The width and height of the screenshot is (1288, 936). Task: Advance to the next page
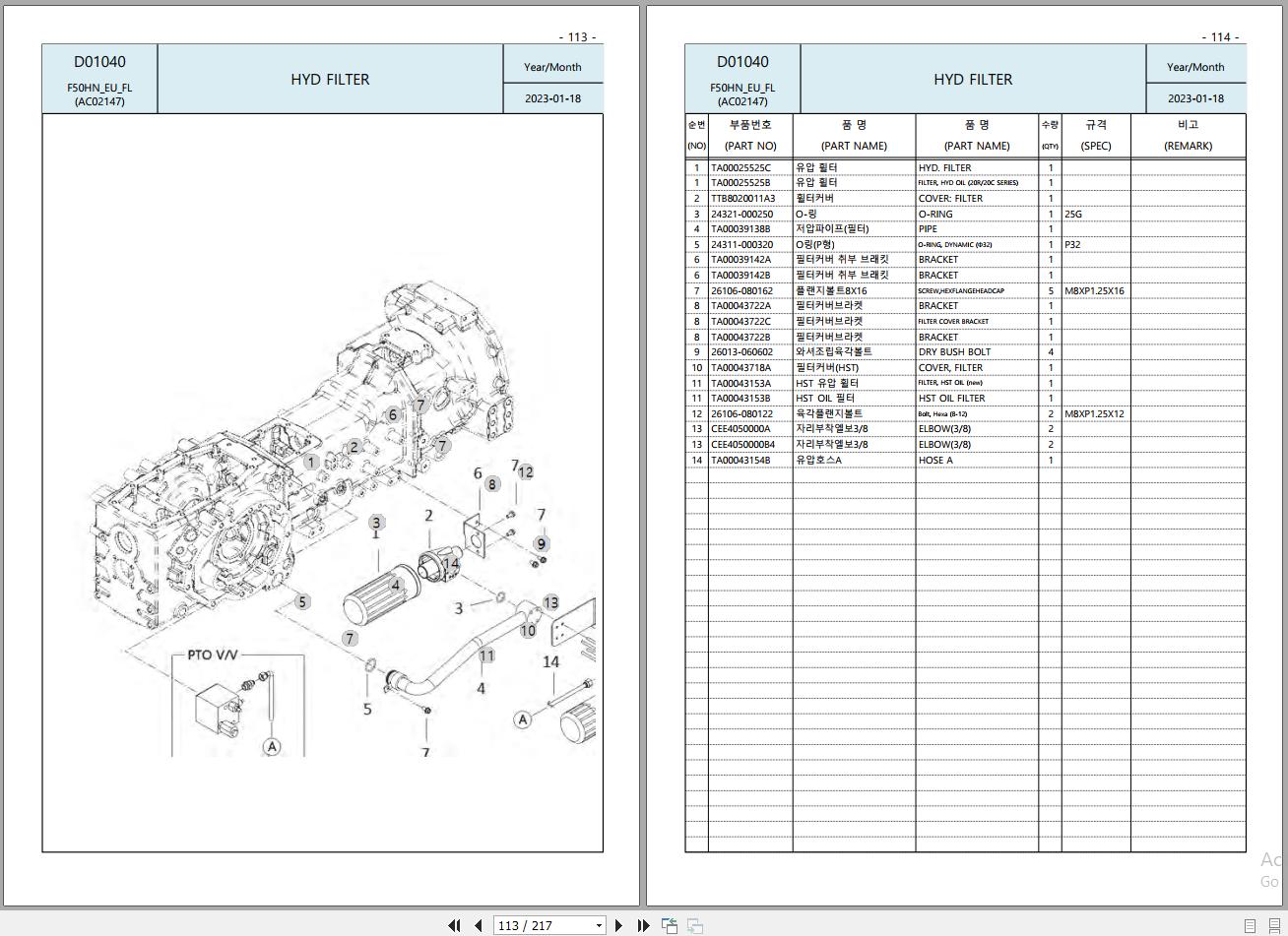point(618,925)
